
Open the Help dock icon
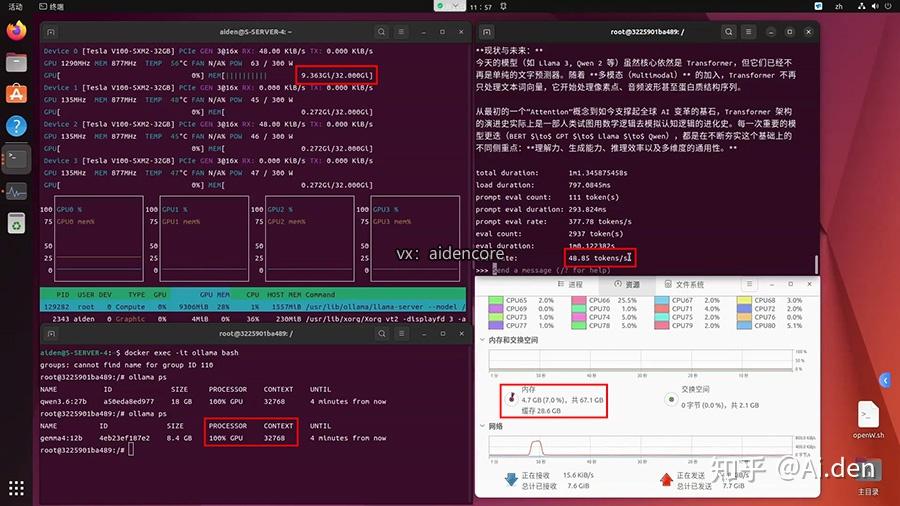click(17, 126)
